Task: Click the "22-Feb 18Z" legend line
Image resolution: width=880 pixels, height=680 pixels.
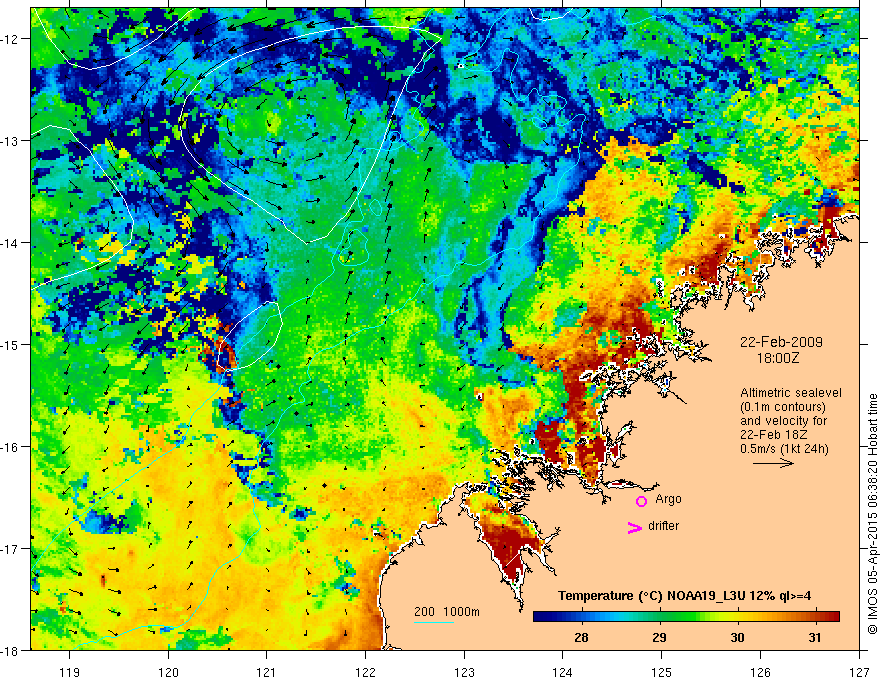Action: tap(773, 435)
